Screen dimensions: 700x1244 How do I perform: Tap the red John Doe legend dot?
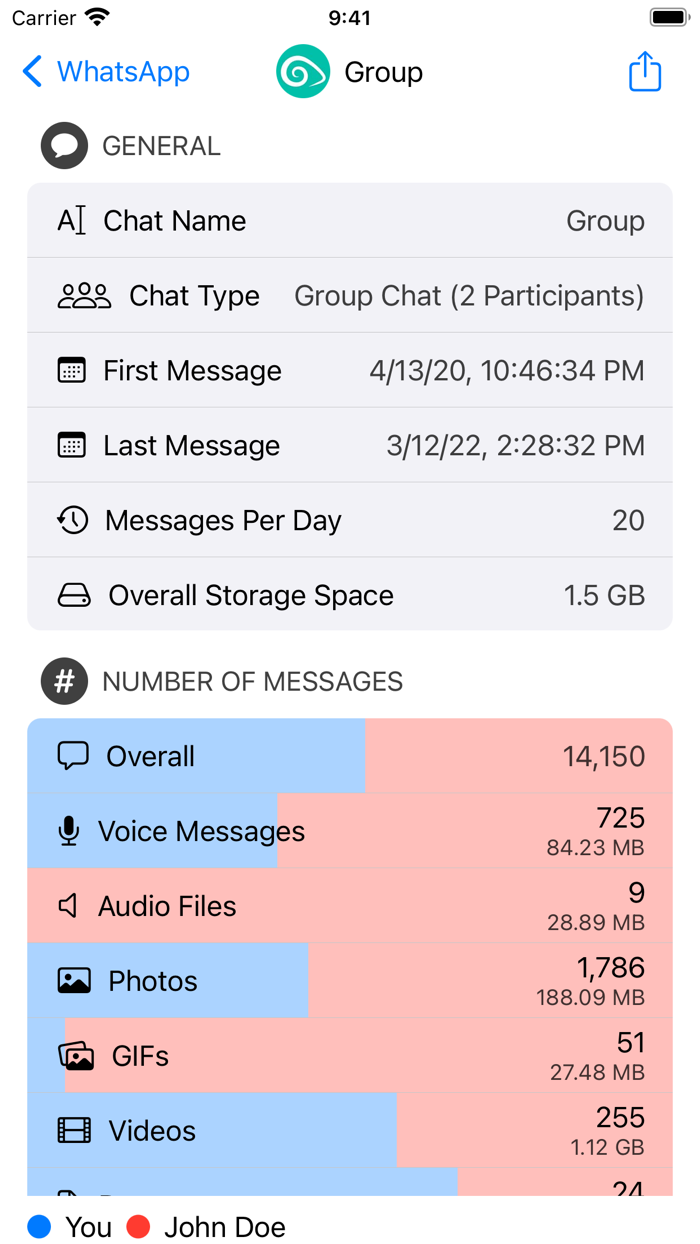point(138,1227)
